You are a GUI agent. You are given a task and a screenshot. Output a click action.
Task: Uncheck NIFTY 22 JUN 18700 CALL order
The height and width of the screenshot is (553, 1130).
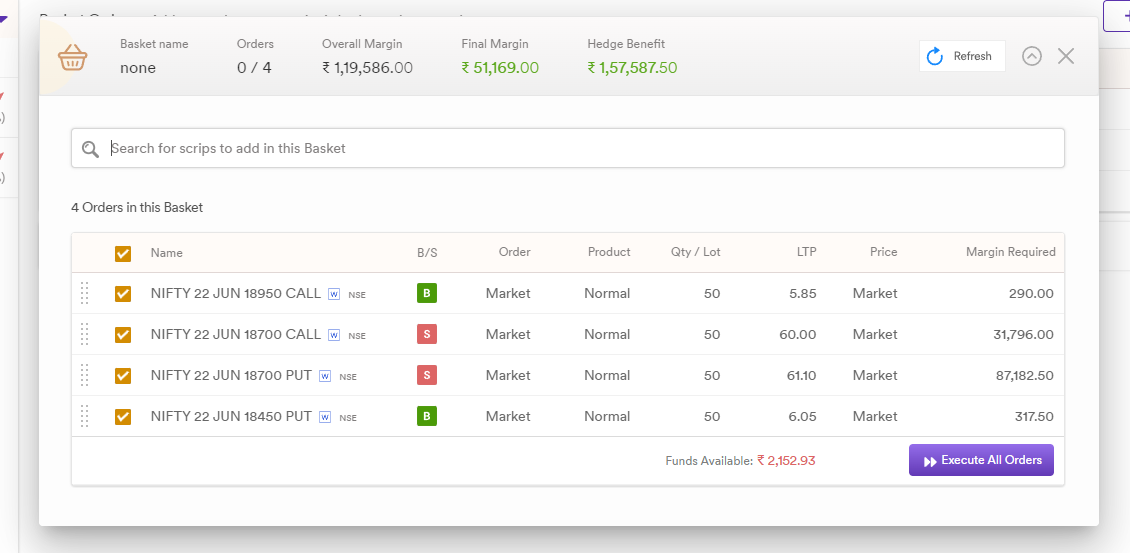pyautogui.click(x=123, y=335)
